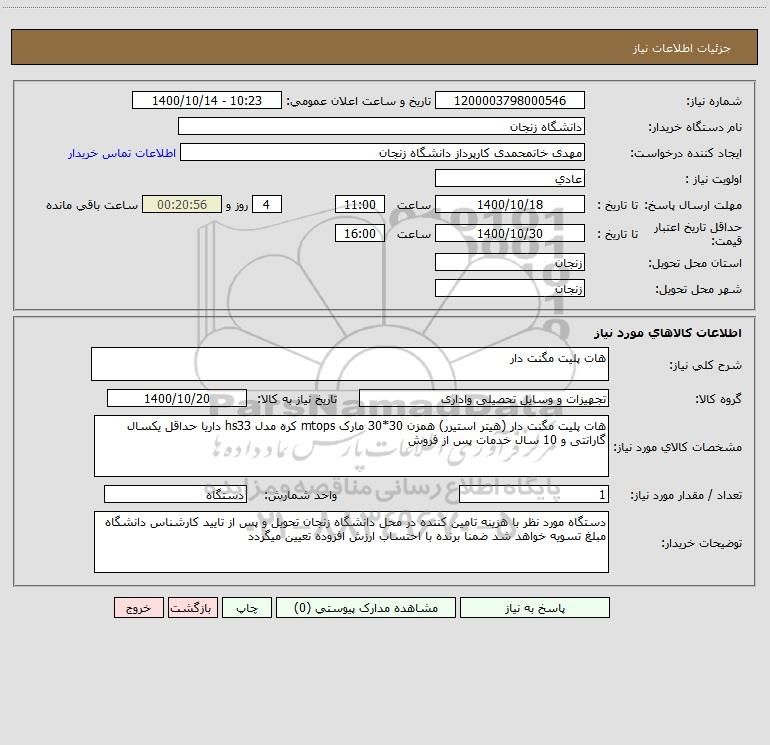Click the واحد شمارش label

301,496
